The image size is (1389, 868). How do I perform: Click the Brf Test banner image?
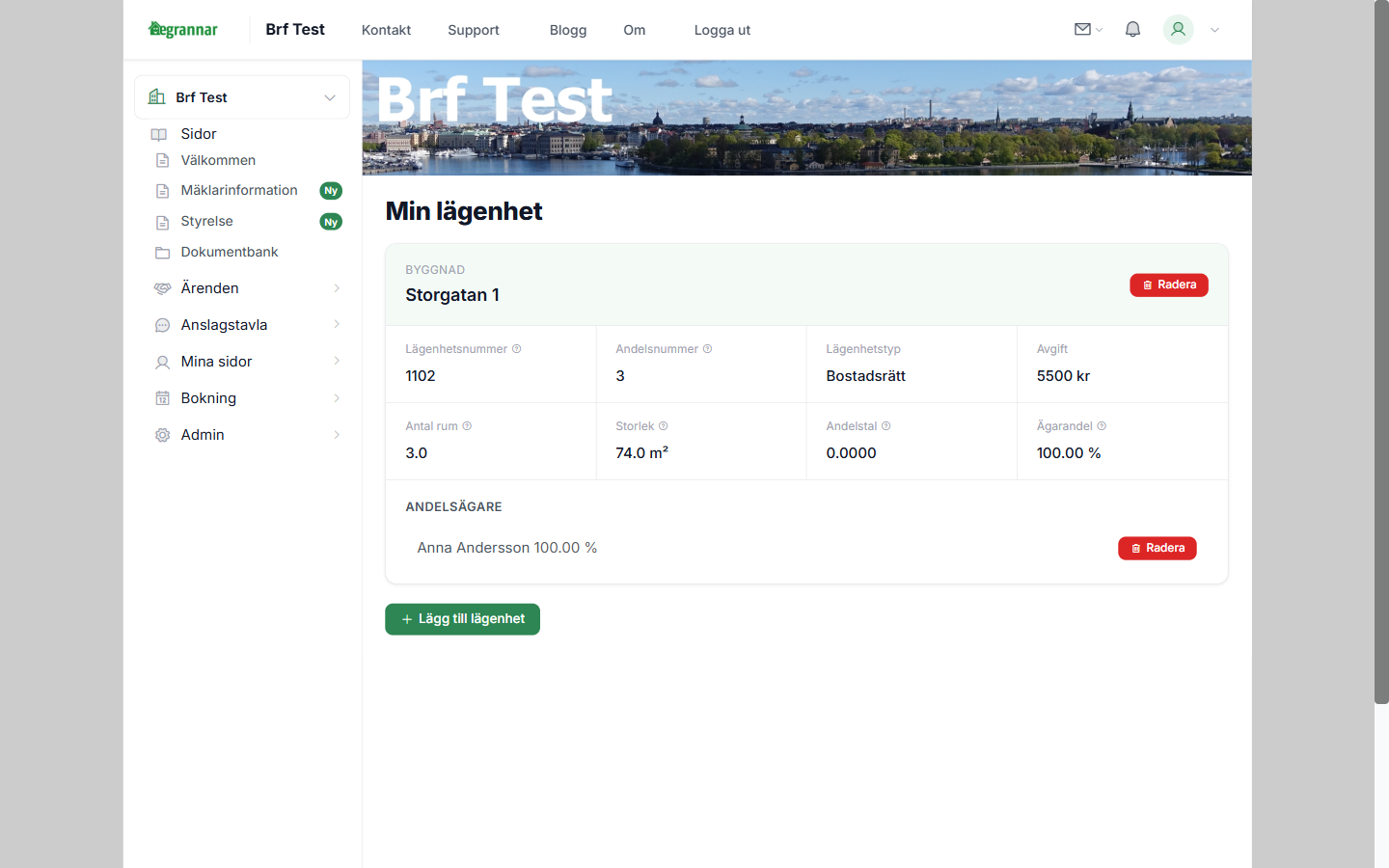click(806, 118)
